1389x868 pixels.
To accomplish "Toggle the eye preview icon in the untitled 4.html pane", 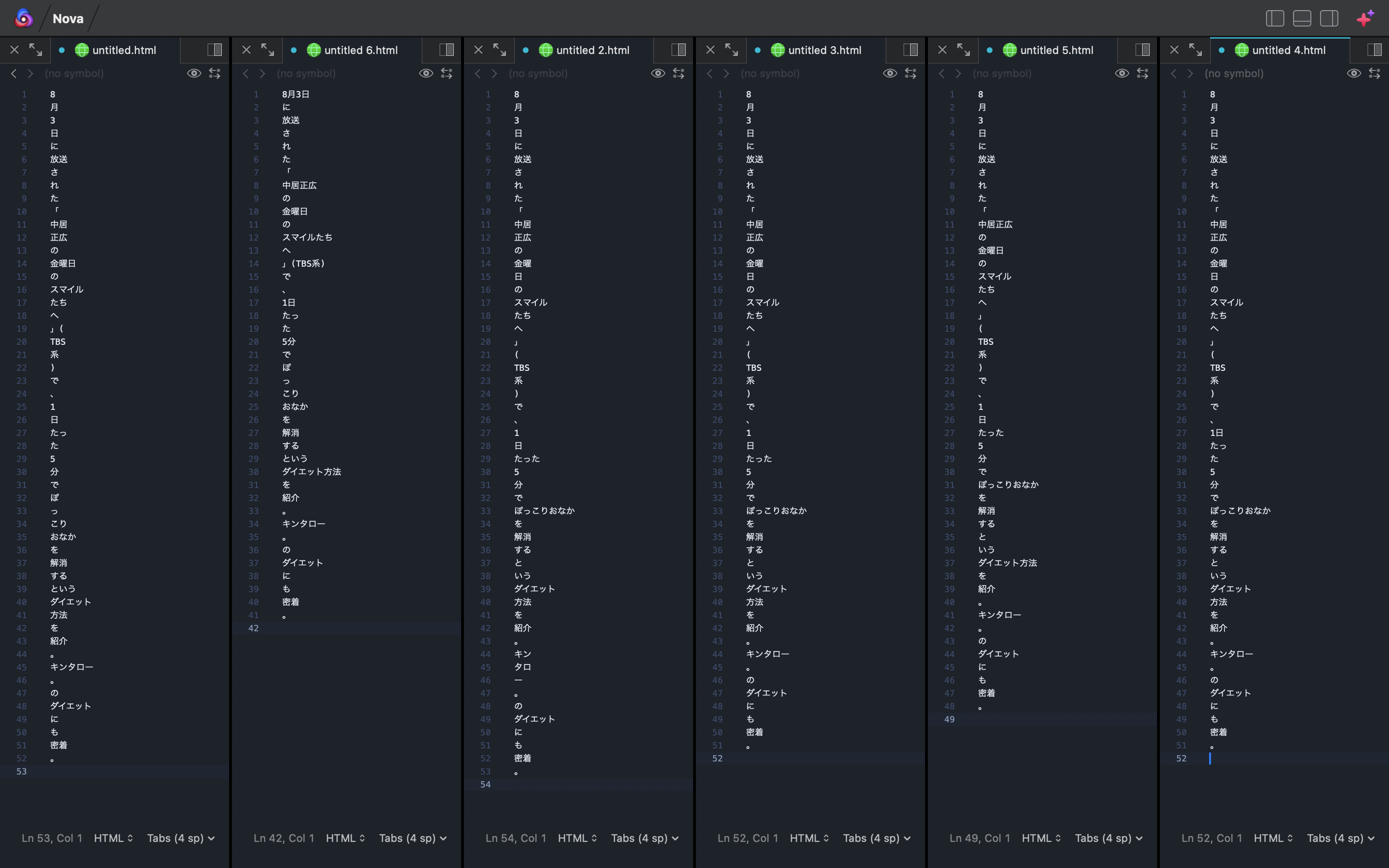I will click(x=1354, y=73).
